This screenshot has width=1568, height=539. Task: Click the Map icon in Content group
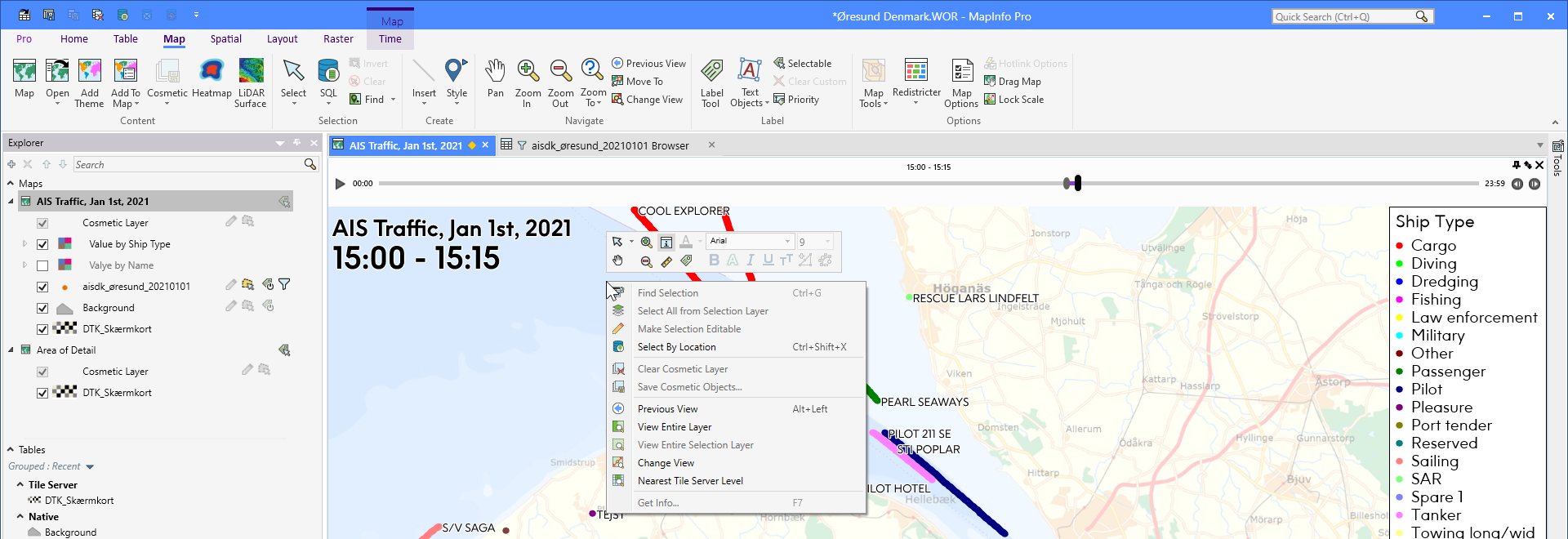tap(24, 78)
